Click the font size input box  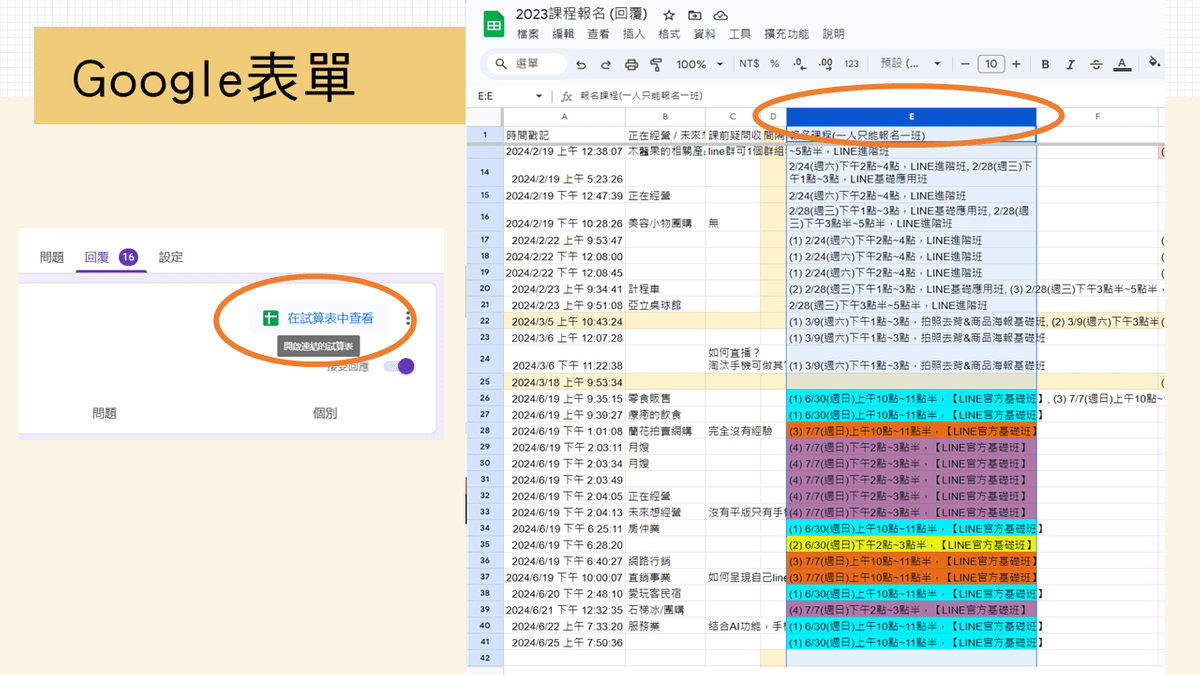pyautogui.click(x=990, y=64)
